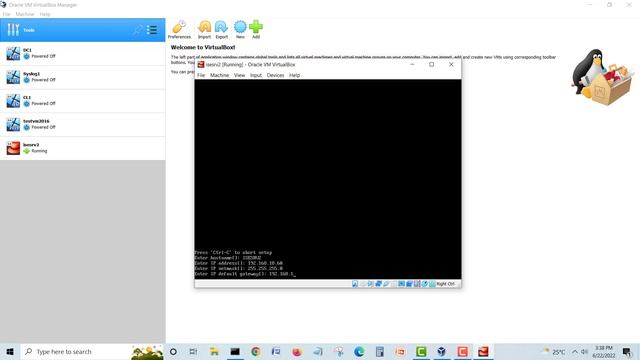The image size is (640, 360).
Task: Show hidden system tray icons chevron
Action: [x=575, y=351]
